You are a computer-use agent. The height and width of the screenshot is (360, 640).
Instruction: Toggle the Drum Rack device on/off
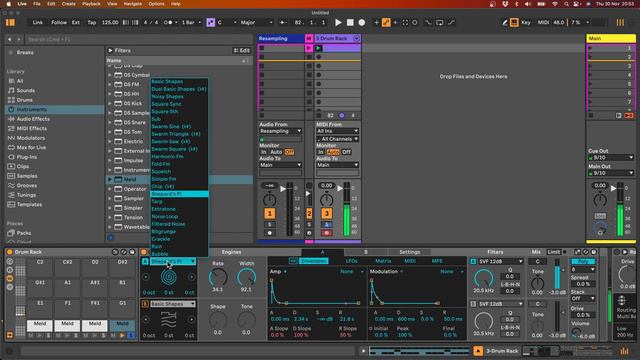(10, 252)
